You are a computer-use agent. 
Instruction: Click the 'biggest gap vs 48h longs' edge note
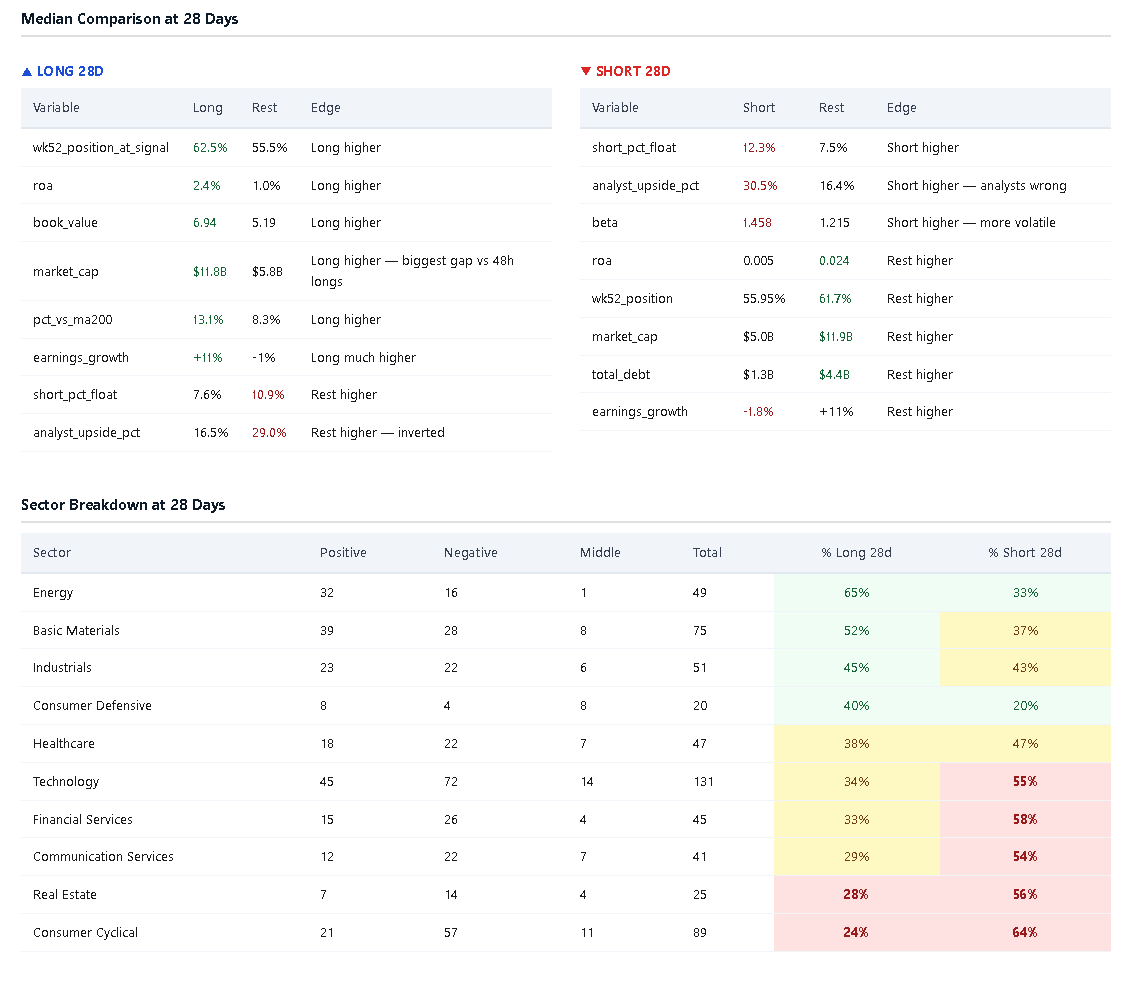413,271
